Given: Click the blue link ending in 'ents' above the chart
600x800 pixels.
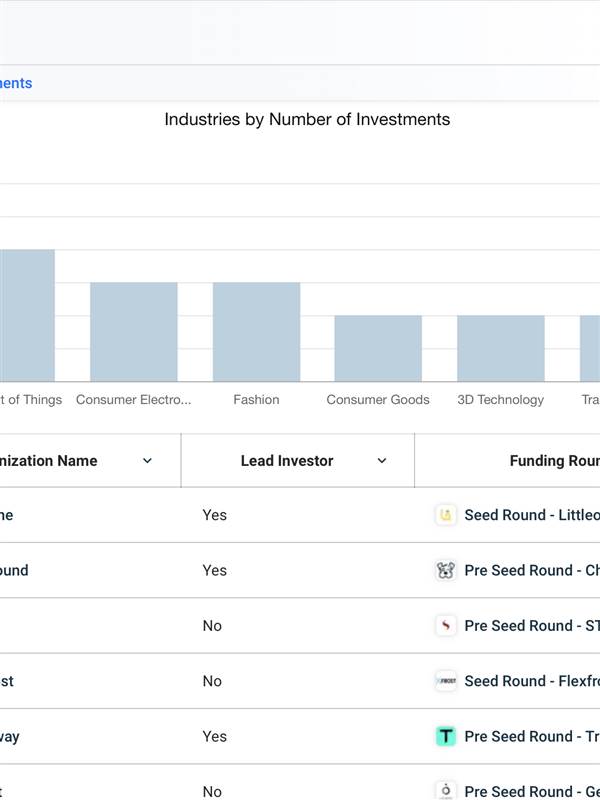Looking at the screenshot, I should [x=16, y=83].
